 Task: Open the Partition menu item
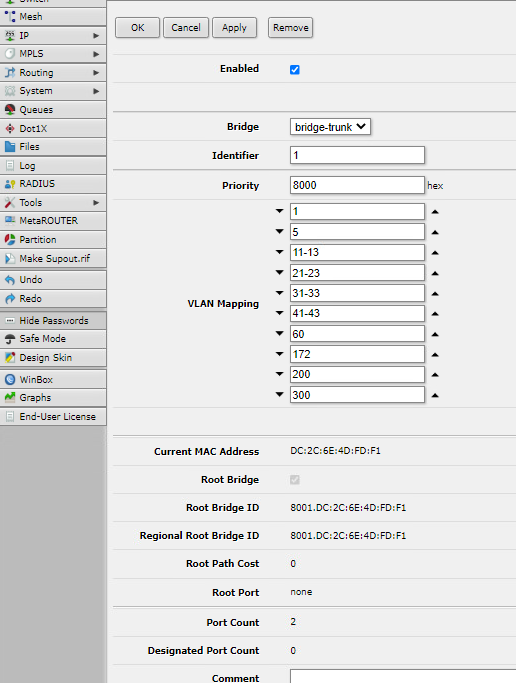[53, 240]
